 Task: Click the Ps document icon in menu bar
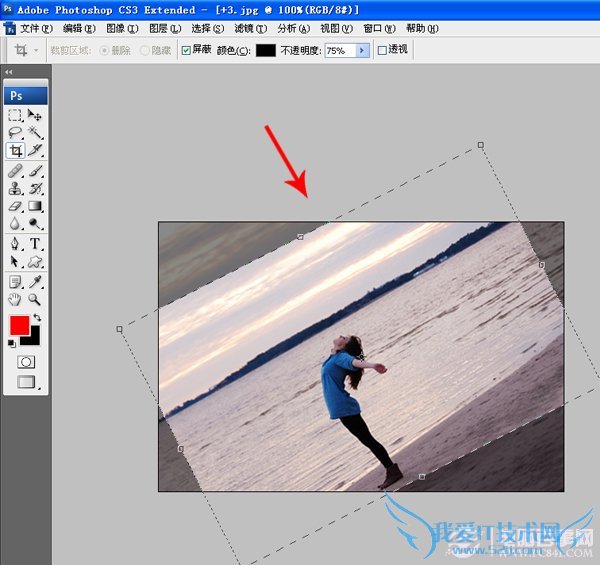click(10, 29)
